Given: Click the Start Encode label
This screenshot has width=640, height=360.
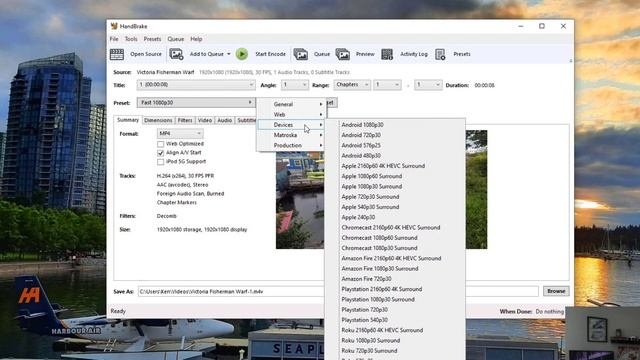Looking at the screenshot, I should [x=270, y=54].
